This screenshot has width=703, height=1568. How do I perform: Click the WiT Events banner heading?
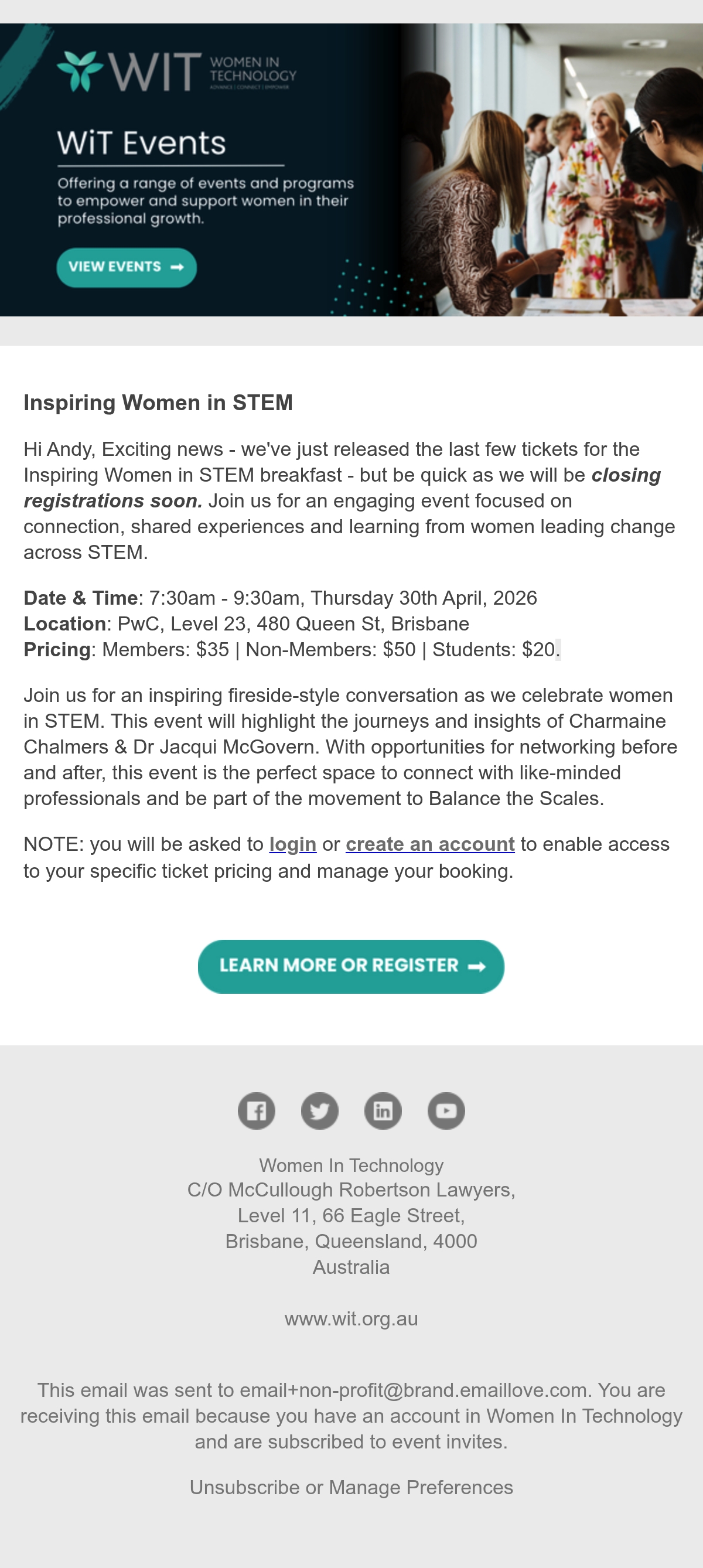point(142,143)
